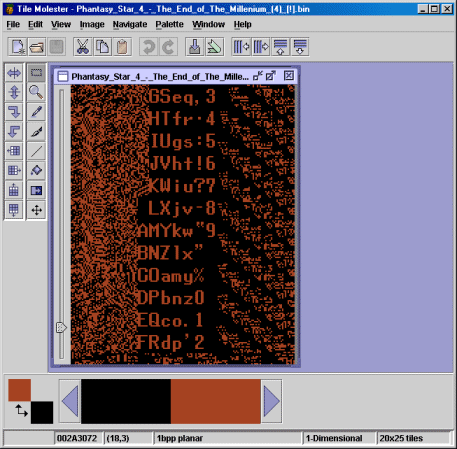The image size is (457, 449).
Task: Select the Zoom magnifier tool
Action: pos(36,92)
